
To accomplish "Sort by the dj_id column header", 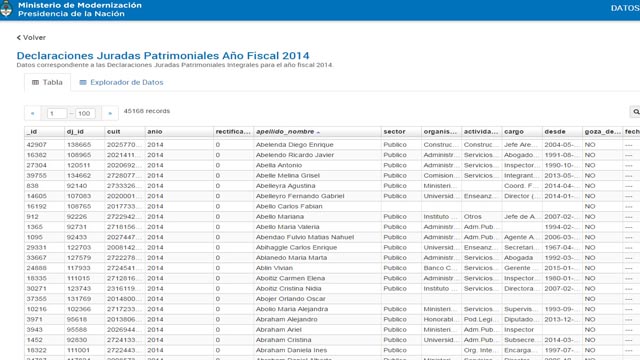I will pyautogui.click(x=84, y=132).
